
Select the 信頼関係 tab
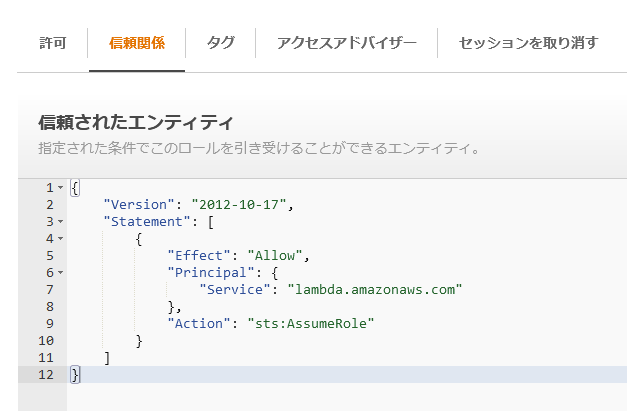click(137, 43)
